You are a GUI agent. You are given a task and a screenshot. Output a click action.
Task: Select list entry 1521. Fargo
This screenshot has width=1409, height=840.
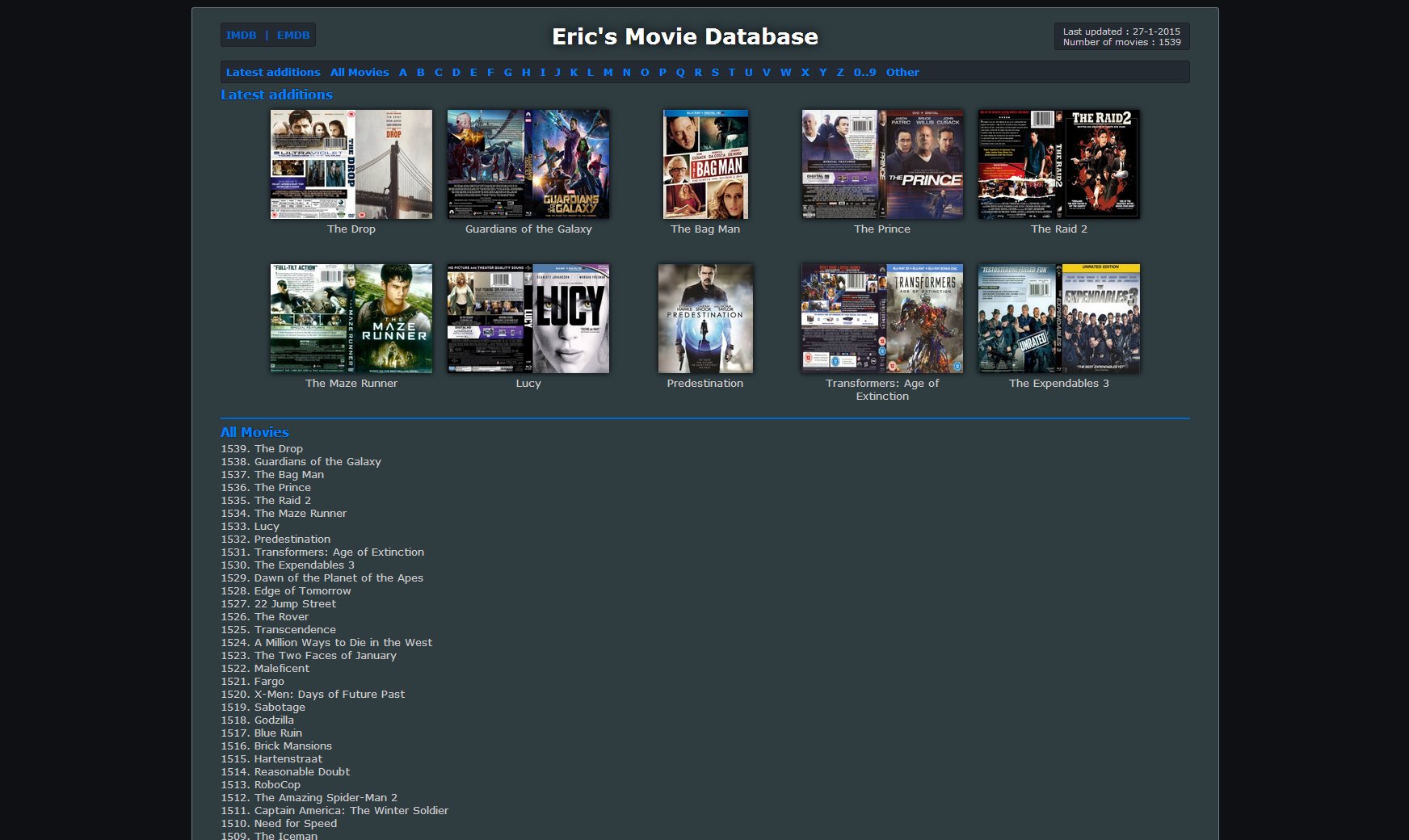(x=253, y=682)
